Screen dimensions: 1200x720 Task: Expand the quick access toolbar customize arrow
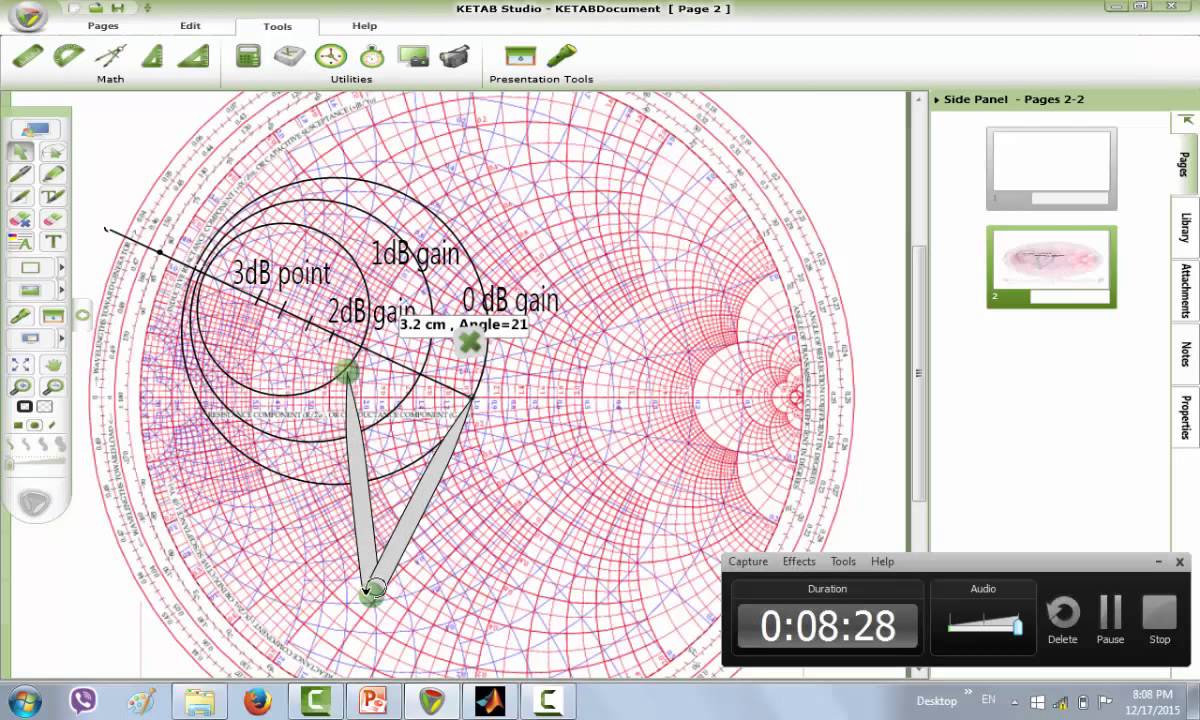tap(147, 8)
